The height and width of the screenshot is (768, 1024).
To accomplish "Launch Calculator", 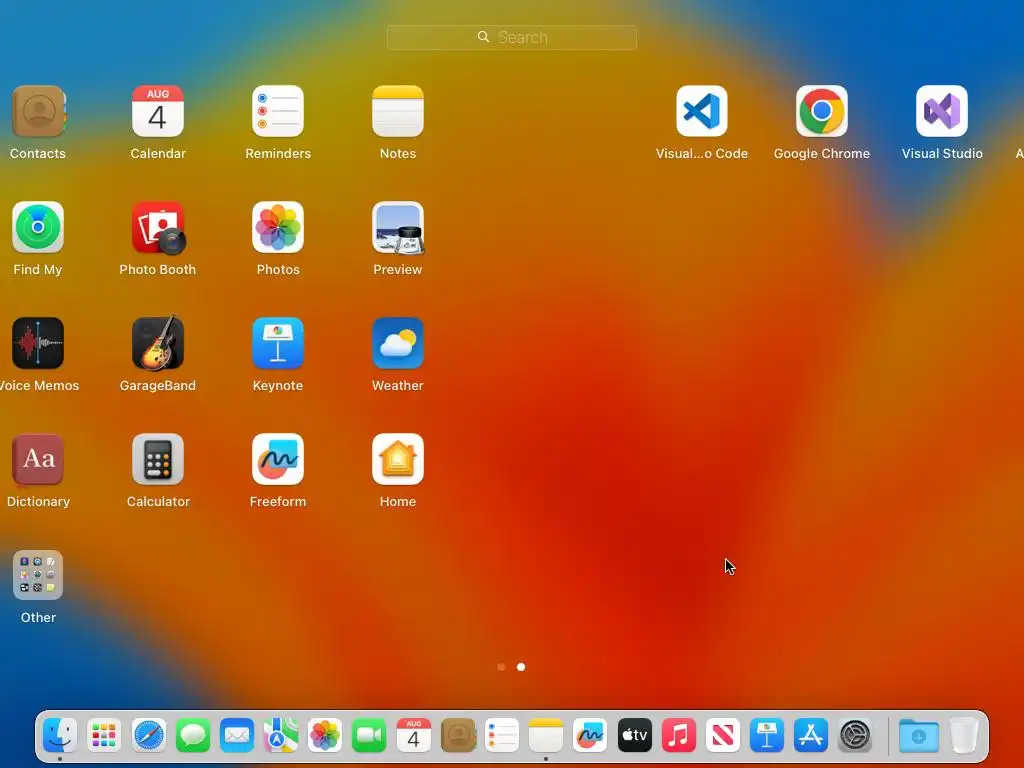I will click(x=158, y=459).
